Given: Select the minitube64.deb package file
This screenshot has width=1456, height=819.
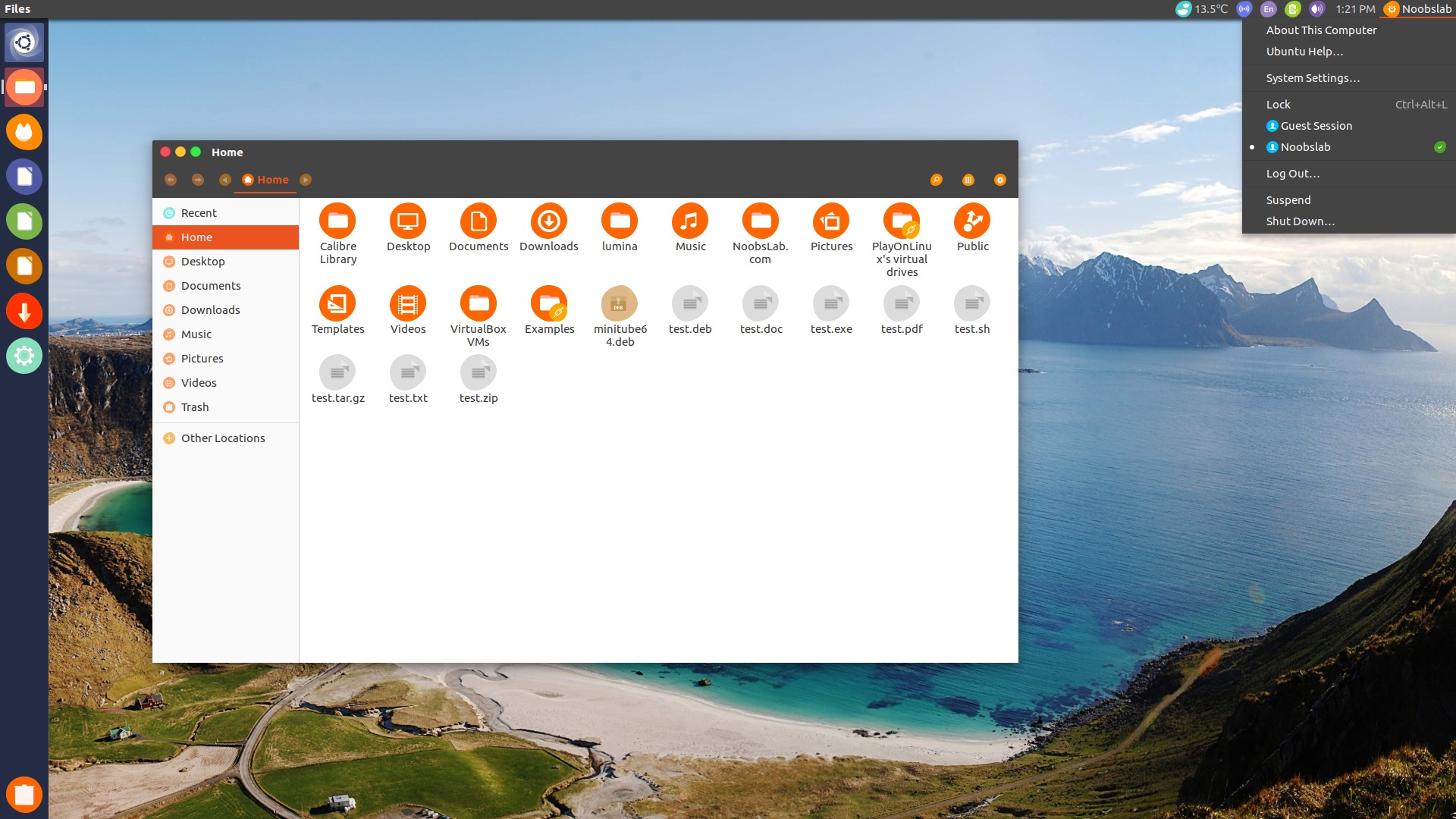Looking at the screenshot, I should tap(619, 304).
